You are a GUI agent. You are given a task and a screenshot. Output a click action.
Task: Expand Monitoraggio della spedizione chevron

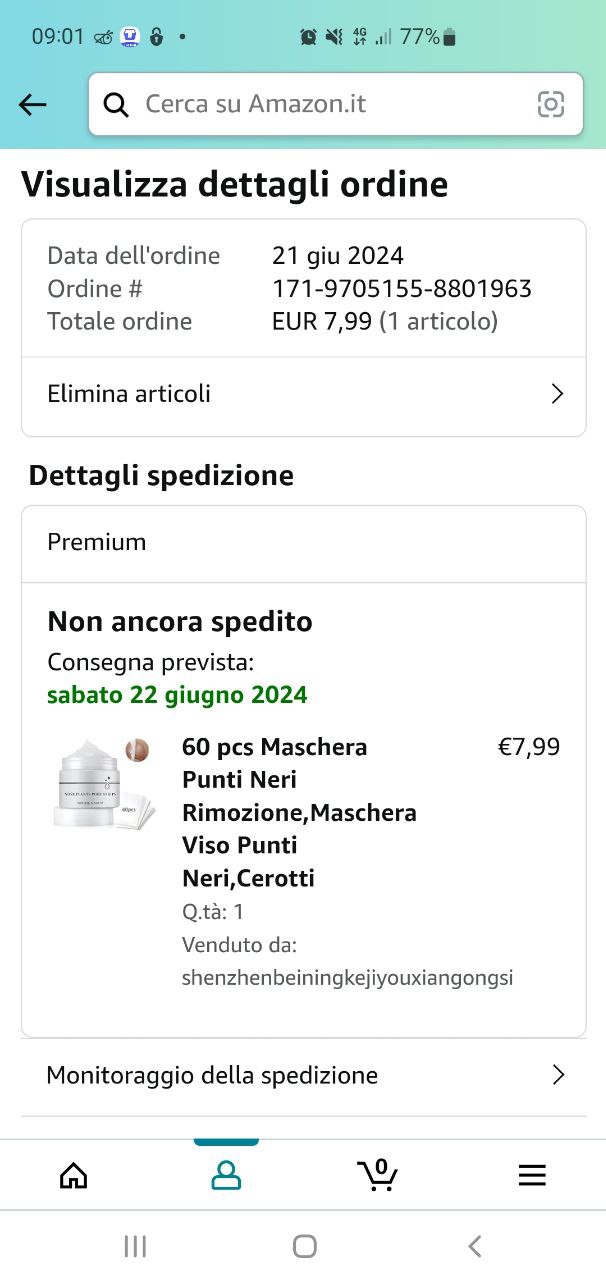[x=558, y=1075]
